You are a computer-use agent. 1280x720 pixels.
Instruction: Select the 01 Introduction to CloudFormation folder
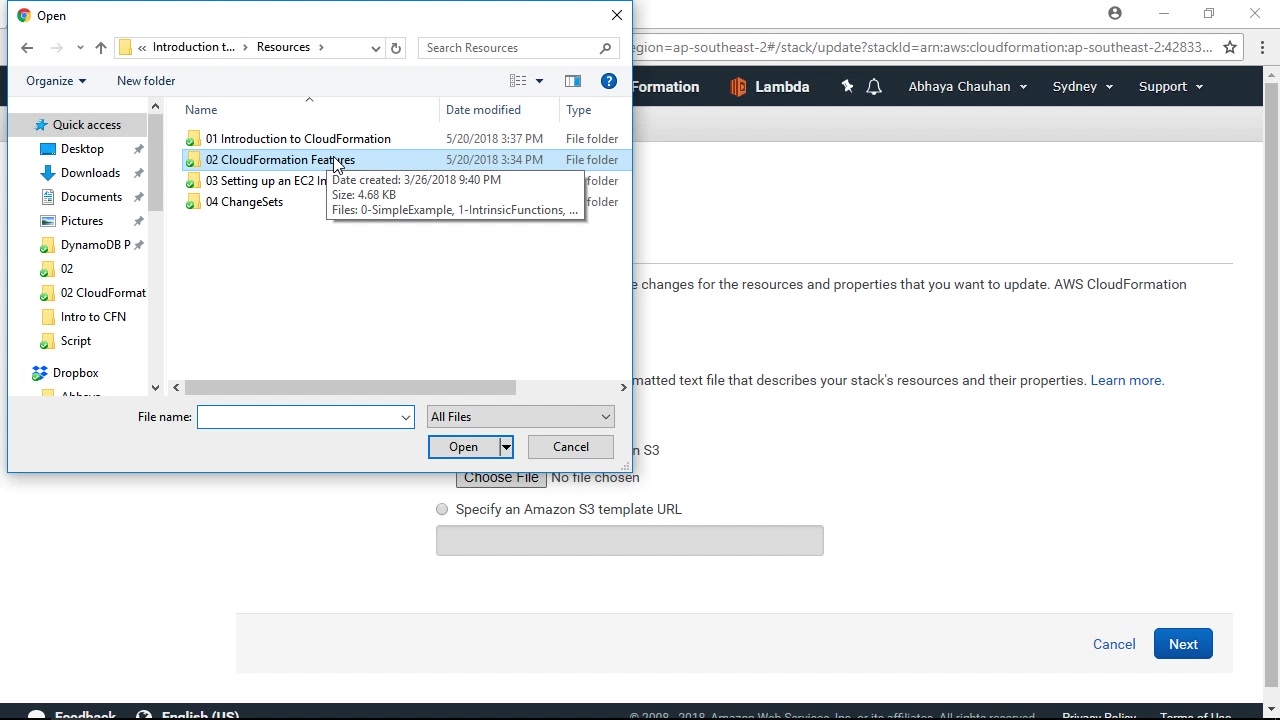point(298,139)
